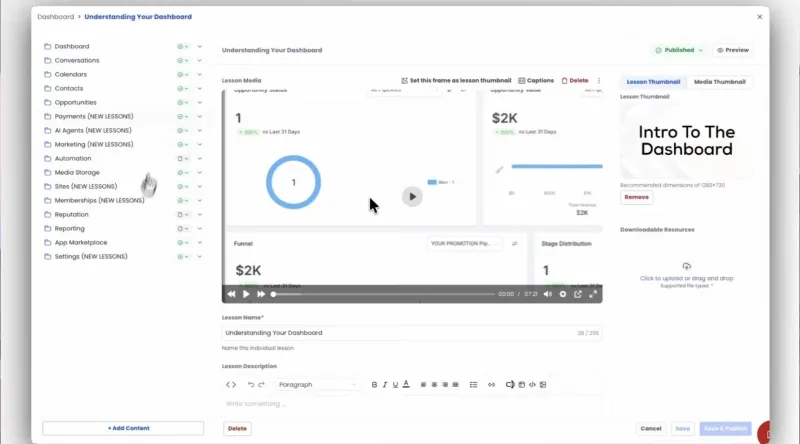Focus the Lesson Name input field
This screenshot has height=444, width=800.
coord(412,333)
